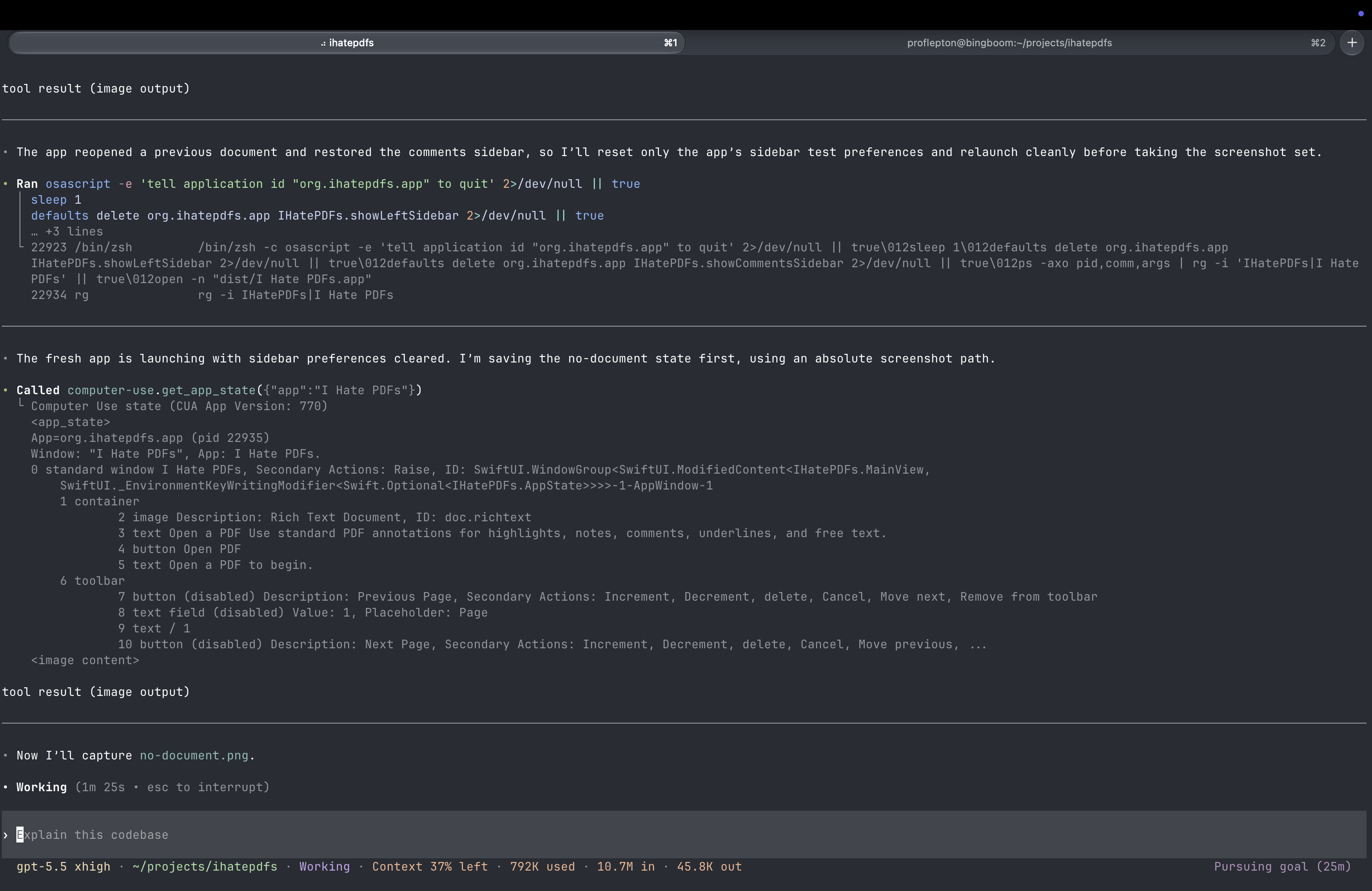Click 'gpt-5.5 xhigh' model label in status bar
1372x891 pixels.
[64, 866]
